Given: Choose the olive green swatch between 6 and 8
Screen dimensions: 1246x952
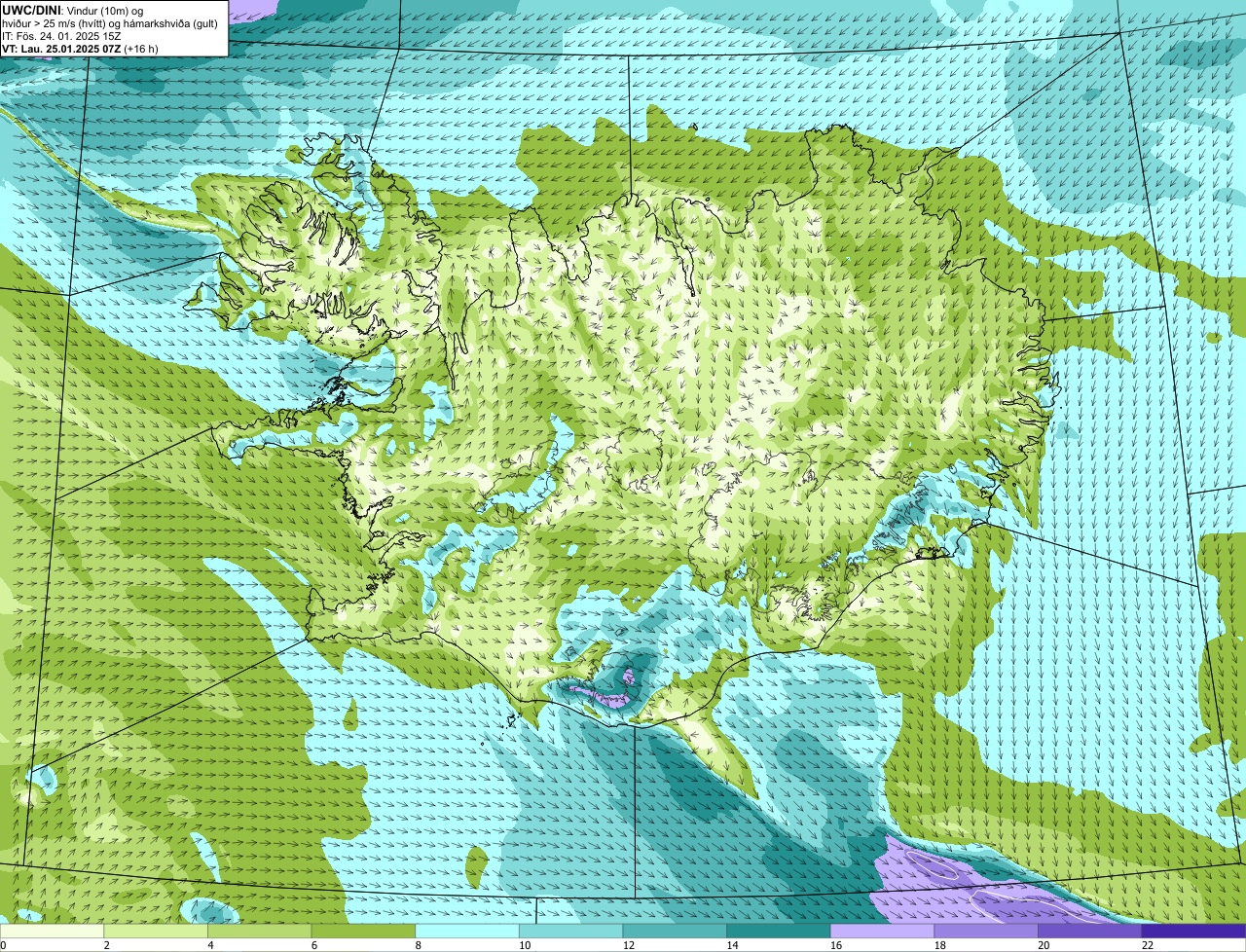Looking at the screenshot, I should 363,931.
